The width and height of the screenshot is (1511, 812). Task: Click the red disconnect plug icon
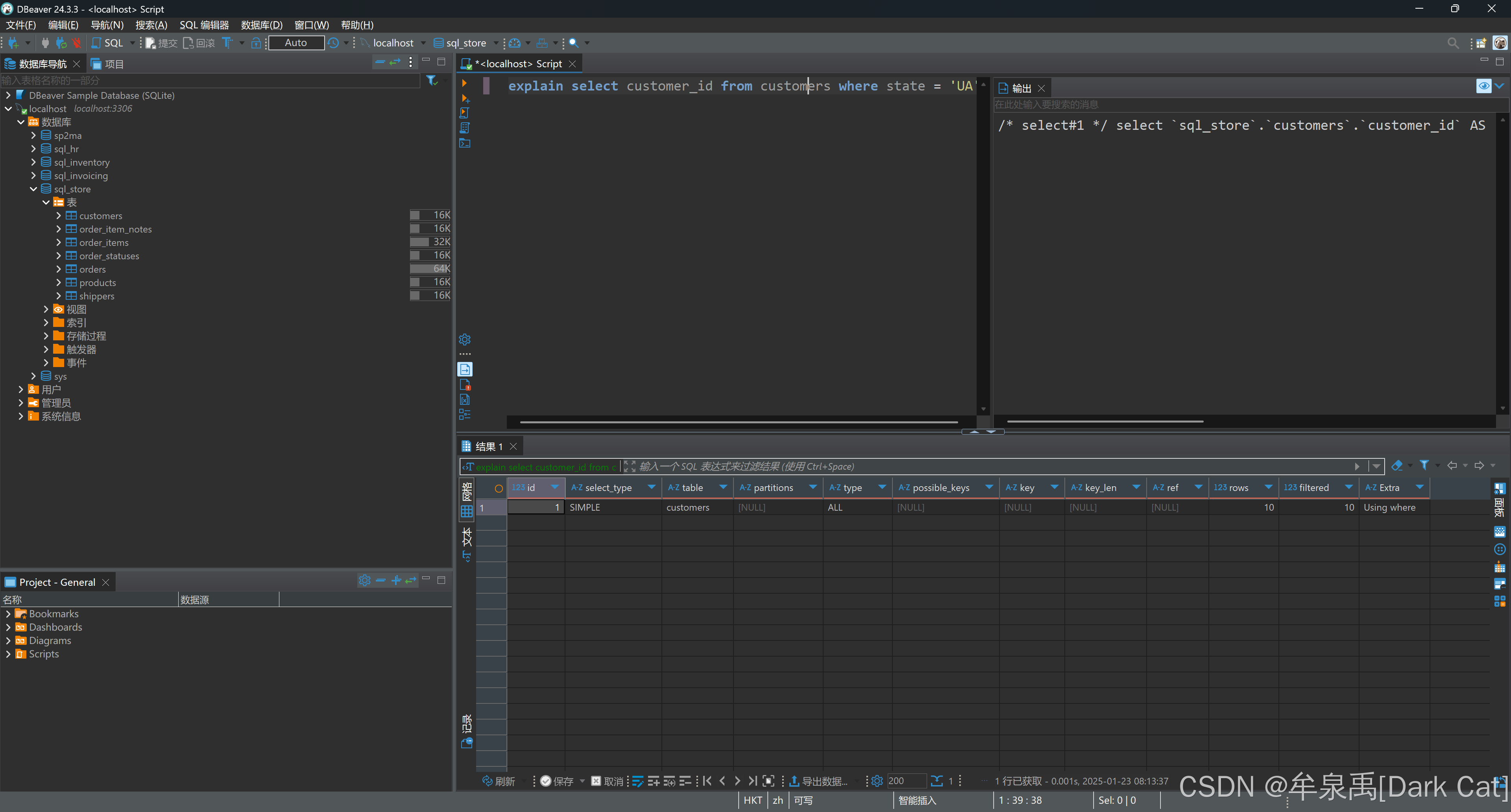pos(76,43)
